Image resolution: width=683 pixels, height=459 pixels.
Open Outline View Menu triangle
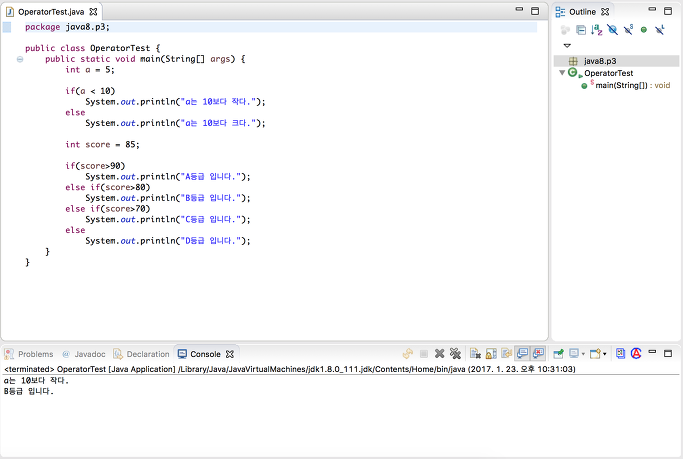[x=567, y=45]
